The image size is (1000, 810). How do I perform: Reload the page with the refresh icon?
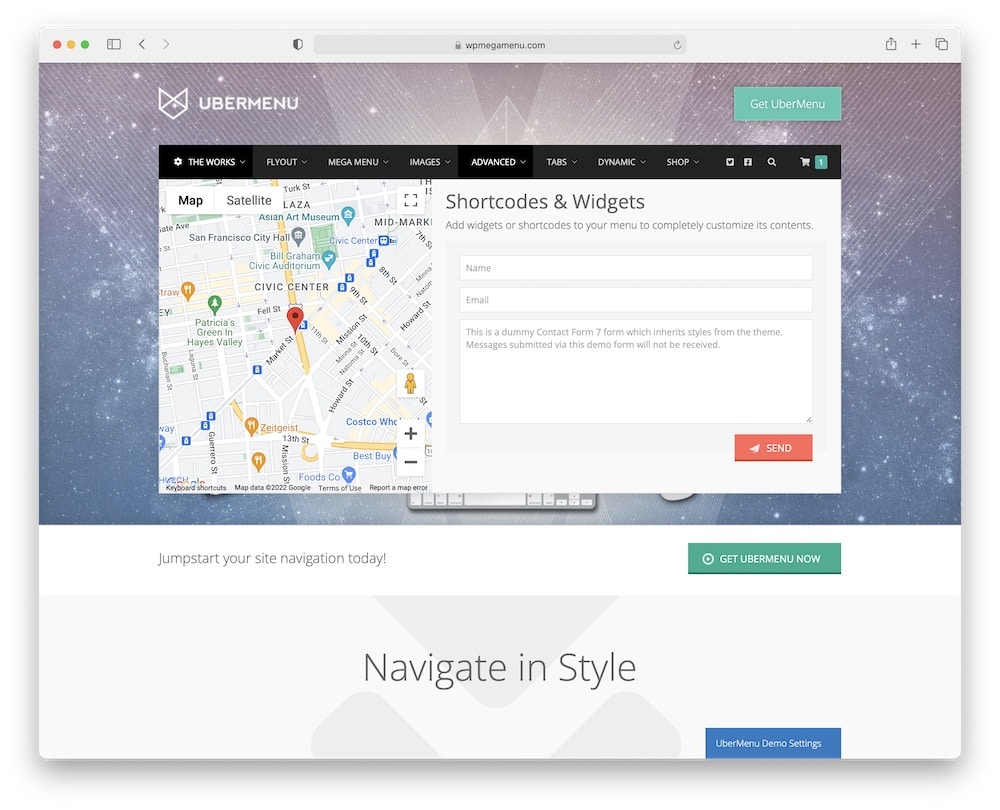click(x=677, y=45)
